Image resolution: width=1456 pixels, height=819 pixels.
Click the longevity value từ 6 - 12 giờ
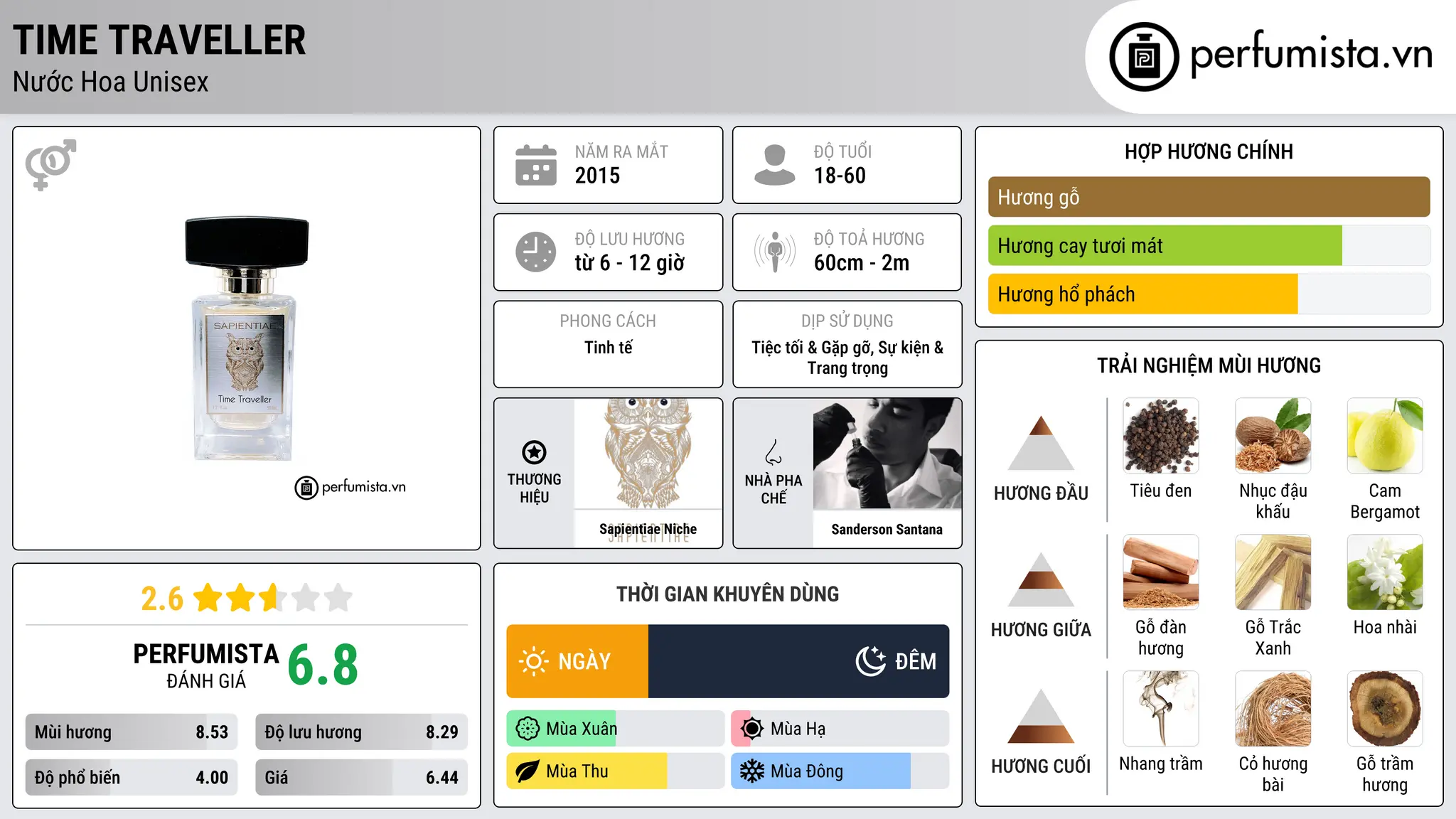coord(630,263)
